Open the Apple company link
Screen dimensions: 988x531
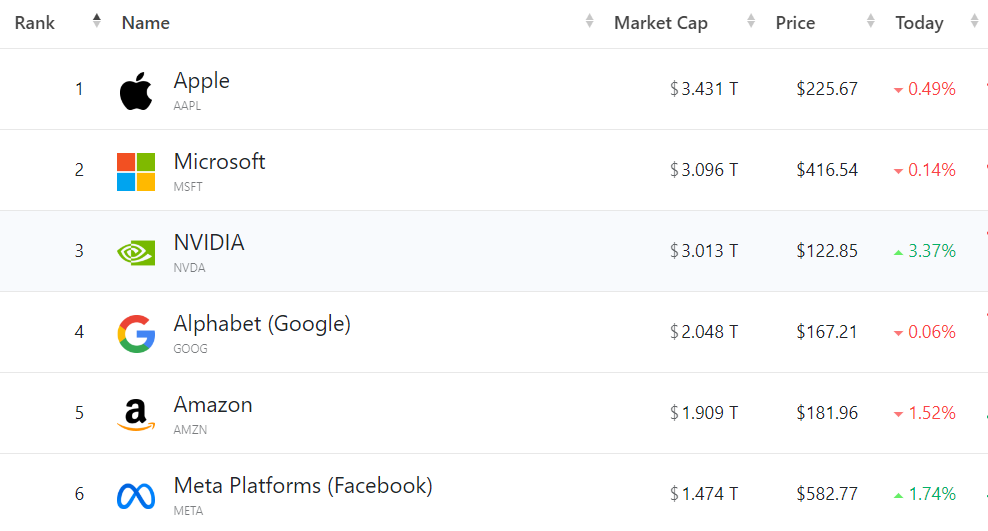click(x=201, y=81)
